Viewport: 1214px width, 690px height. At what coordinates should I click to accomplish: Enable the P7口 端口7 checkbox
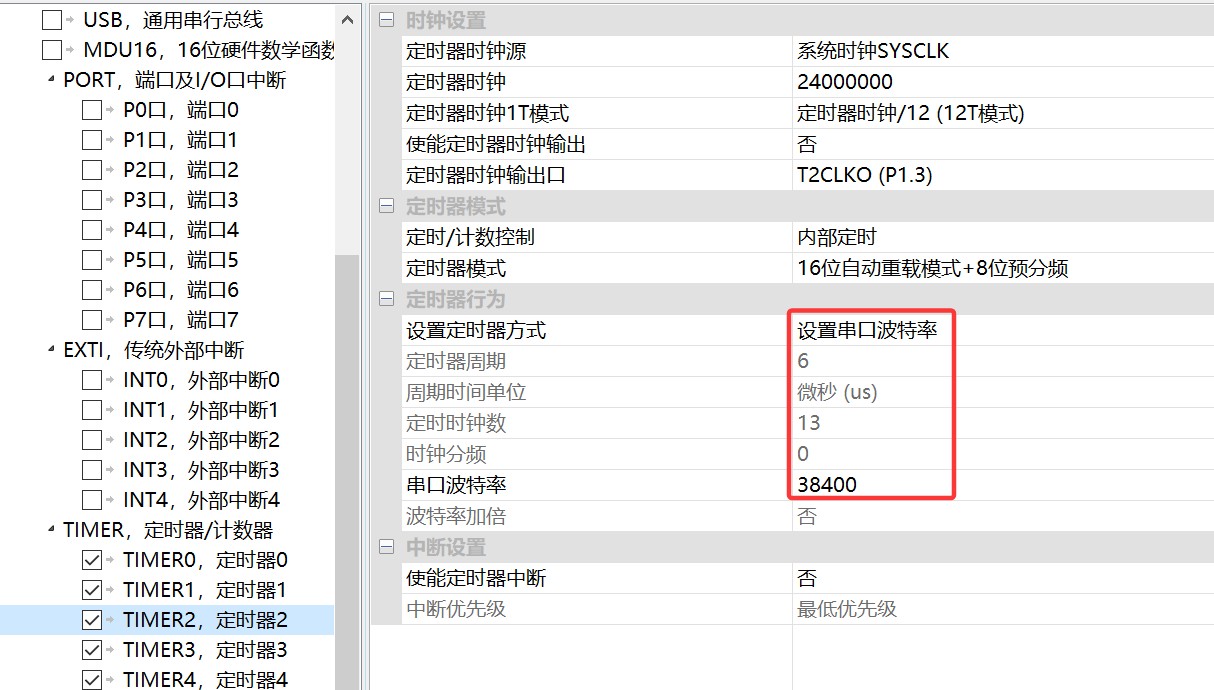(92, 320)
